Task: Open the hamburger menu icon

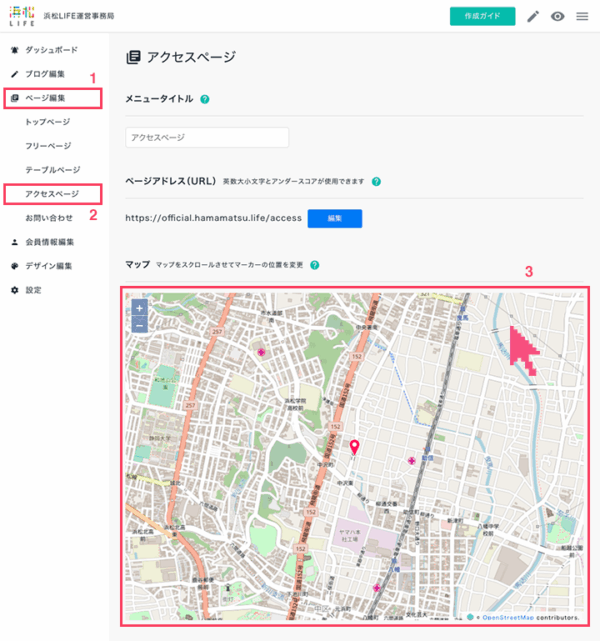Action: coord(582,16)
